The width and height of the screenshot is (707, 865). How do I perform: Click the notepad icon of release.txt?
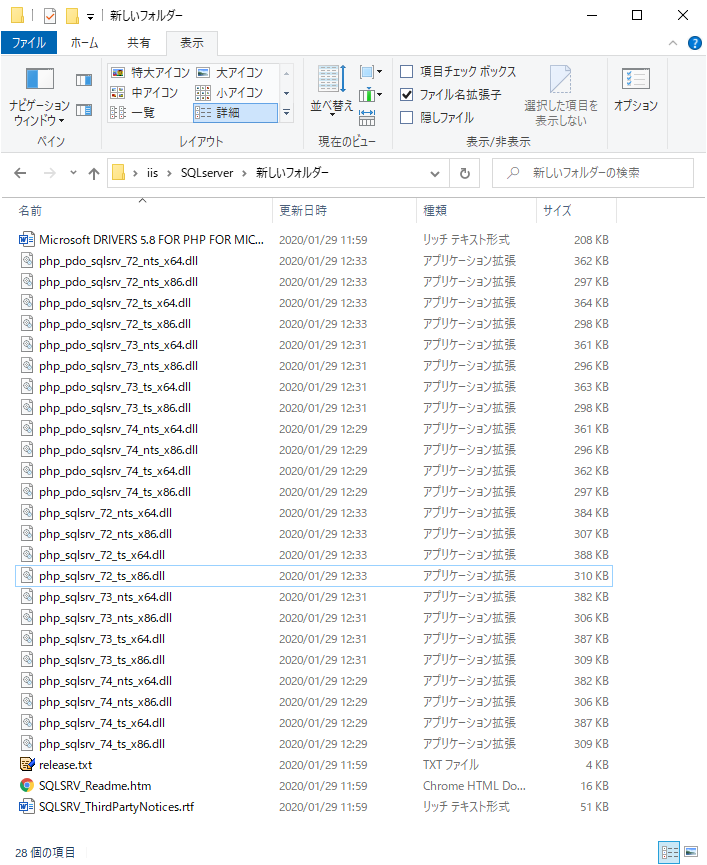coord(26,765)
